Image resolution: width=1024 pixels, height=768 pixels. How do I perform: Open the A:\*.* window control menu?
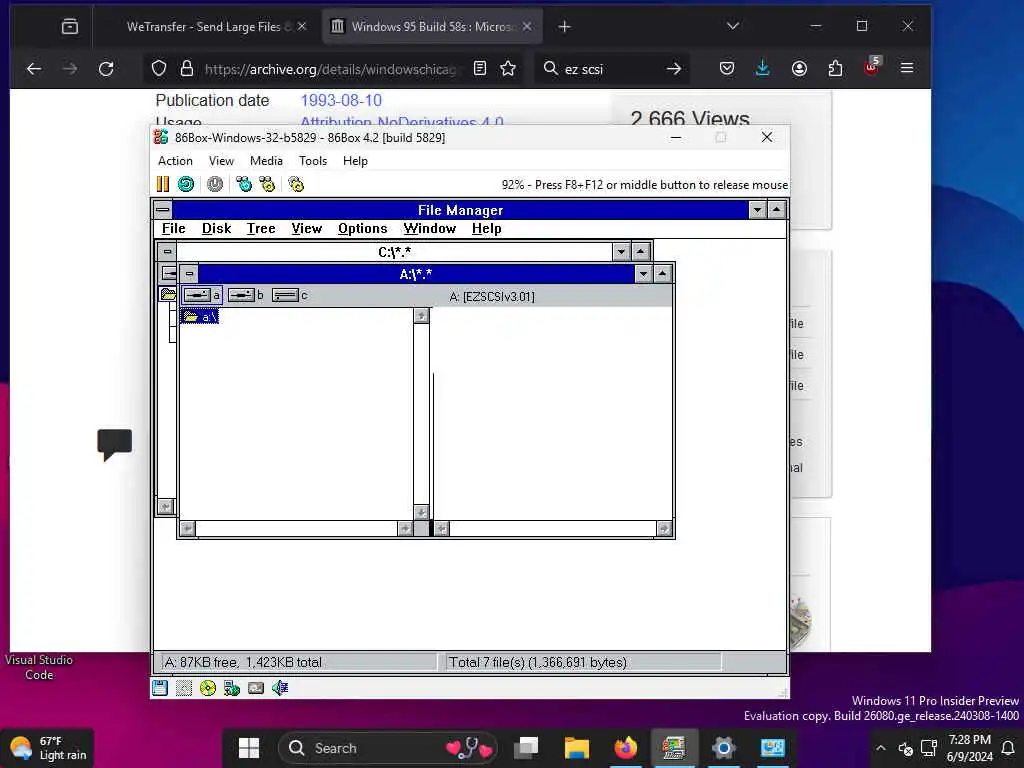(x=189, y=274)
